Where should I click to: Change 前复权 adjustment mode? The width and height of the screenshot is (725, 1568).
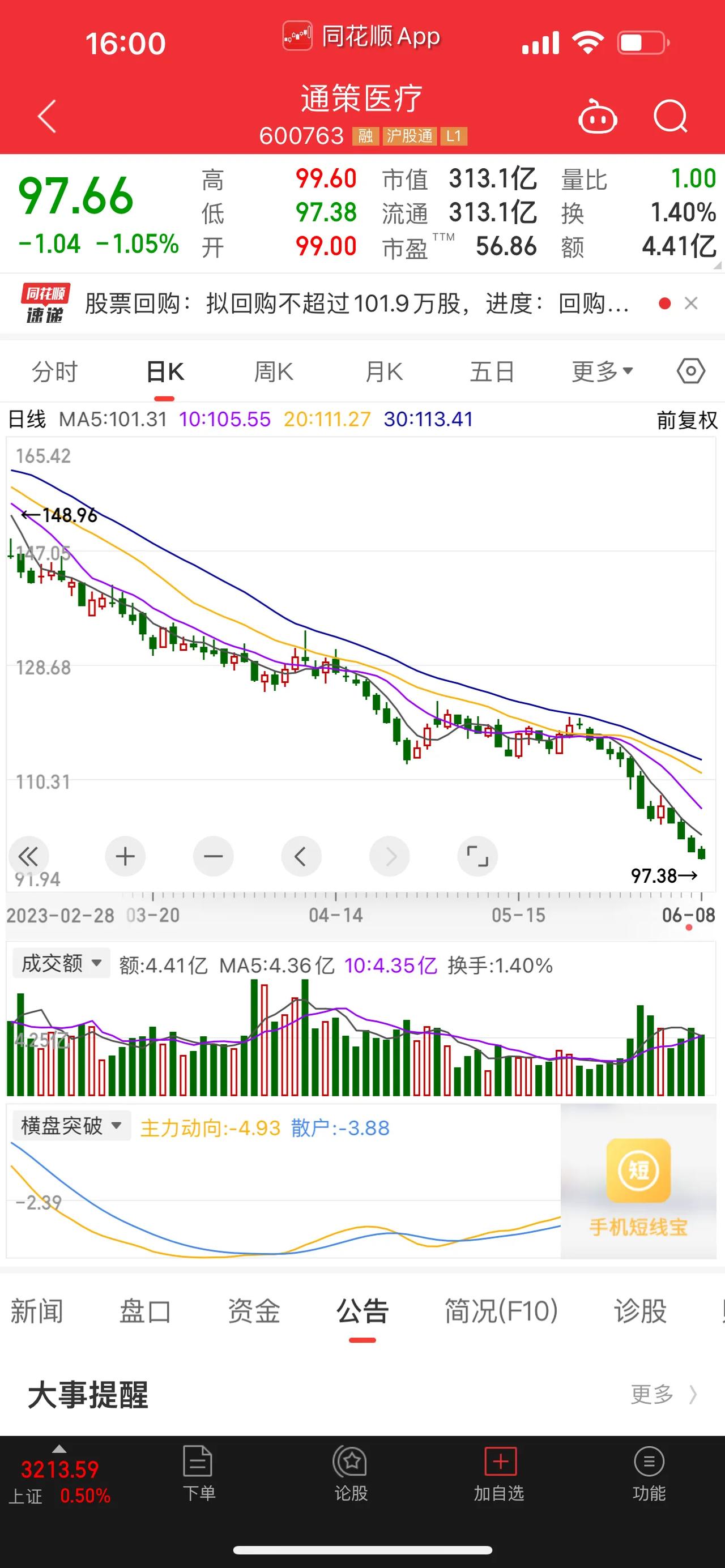click(x=686, y=420)
